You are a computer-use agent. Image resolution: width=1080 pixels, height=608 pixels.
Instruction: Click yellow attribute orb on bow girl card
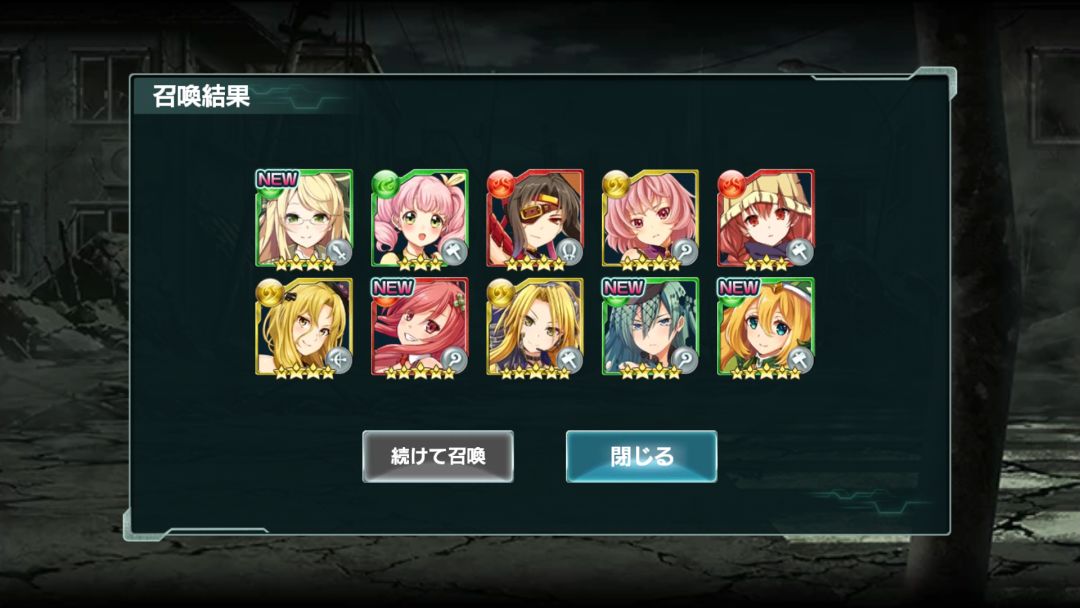point(269,293)
